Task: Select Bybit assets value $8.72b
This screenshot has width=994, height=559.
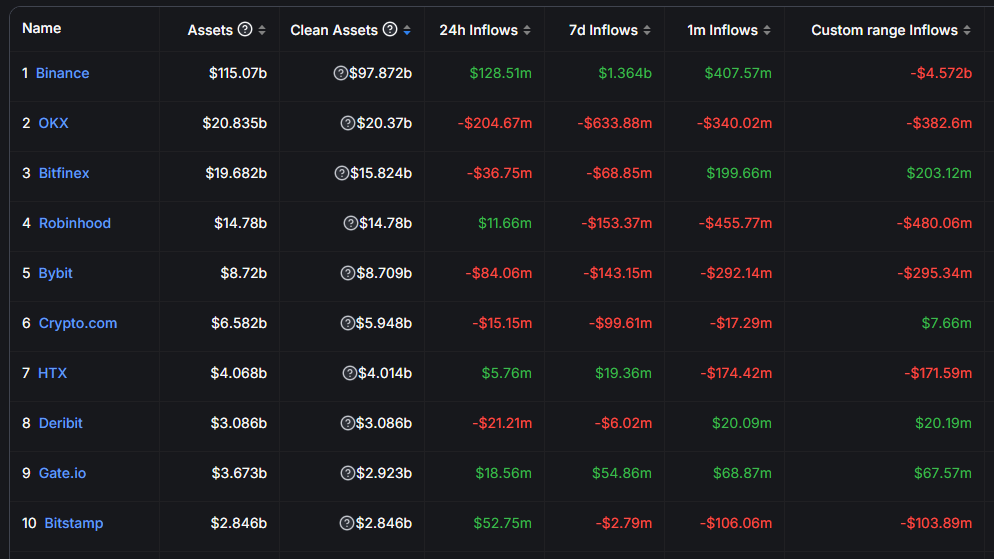Action: [243, 273]
